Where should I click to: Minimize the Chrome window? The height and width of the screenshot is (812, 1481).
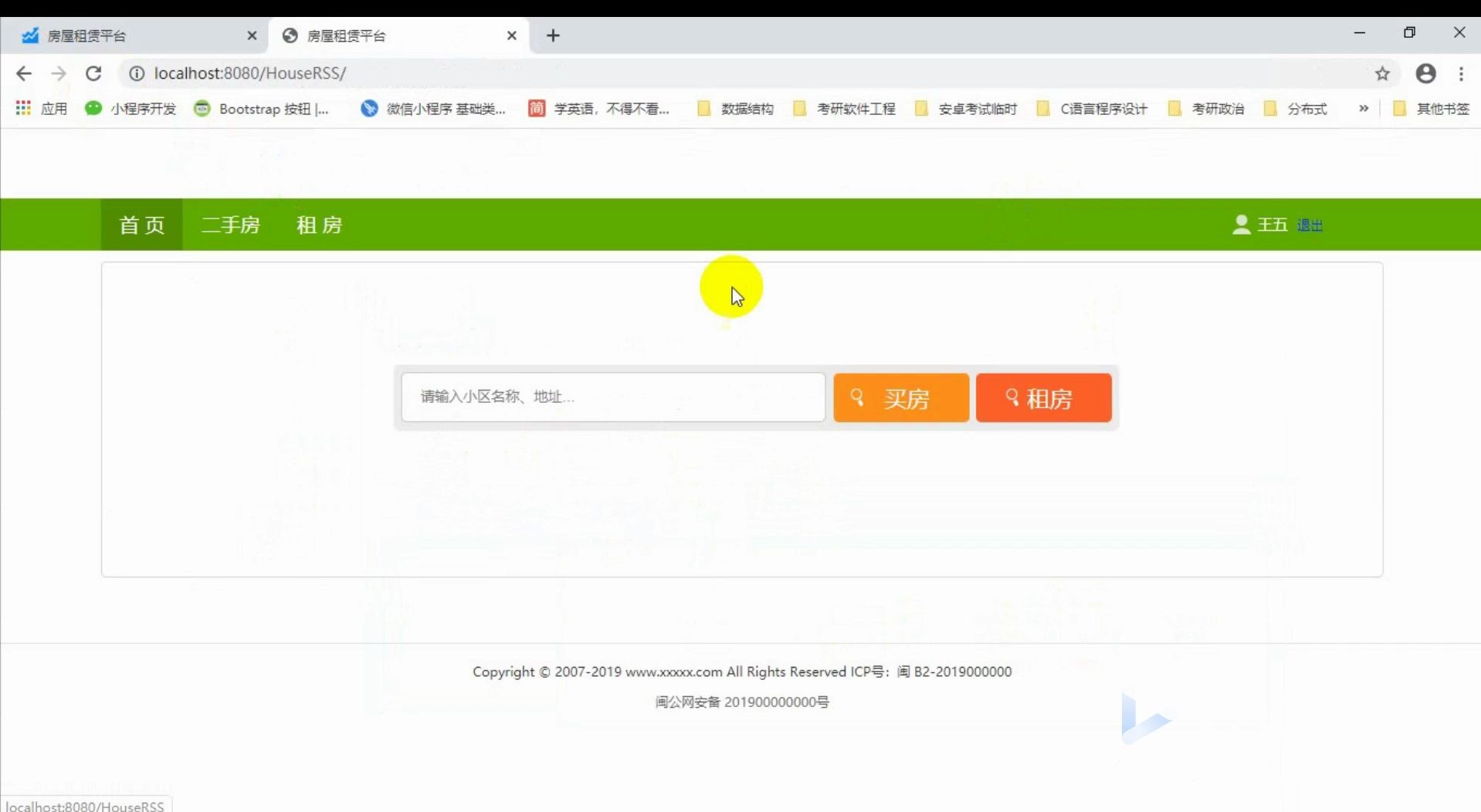(1360, 32)
